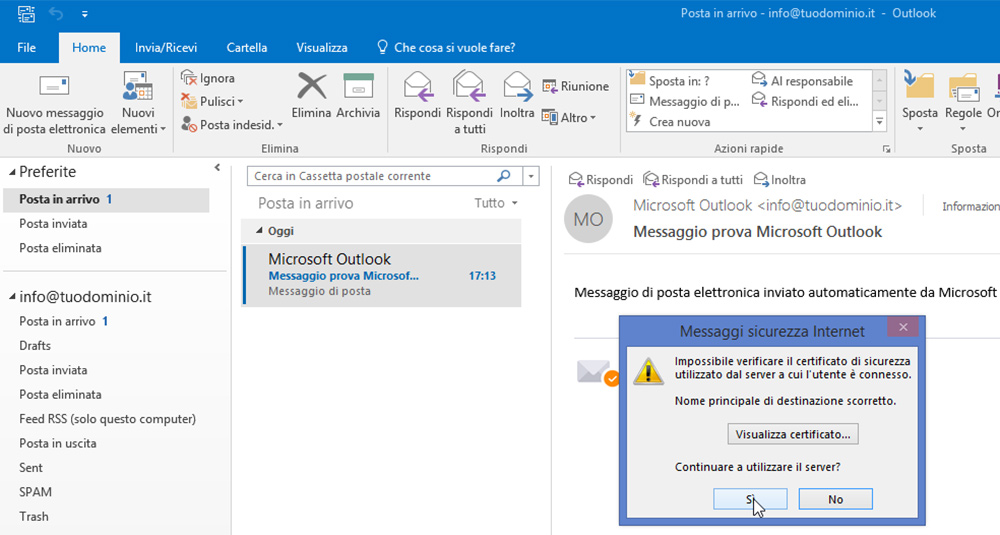The width and height of the screenshot is (1000, 535).
Task: Open the Drafts folder
Action: [x=35, y=346]
